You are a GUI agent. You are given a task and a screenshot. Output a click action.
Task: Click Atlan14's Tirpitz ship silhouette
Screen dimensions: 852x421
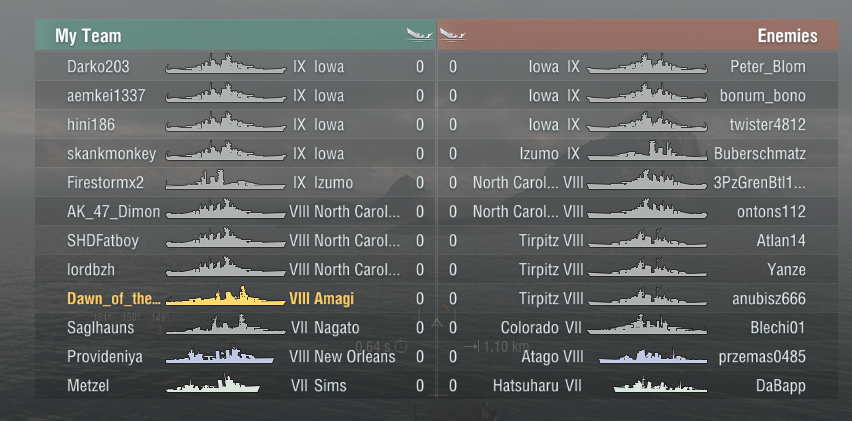(x=647, y=238)
